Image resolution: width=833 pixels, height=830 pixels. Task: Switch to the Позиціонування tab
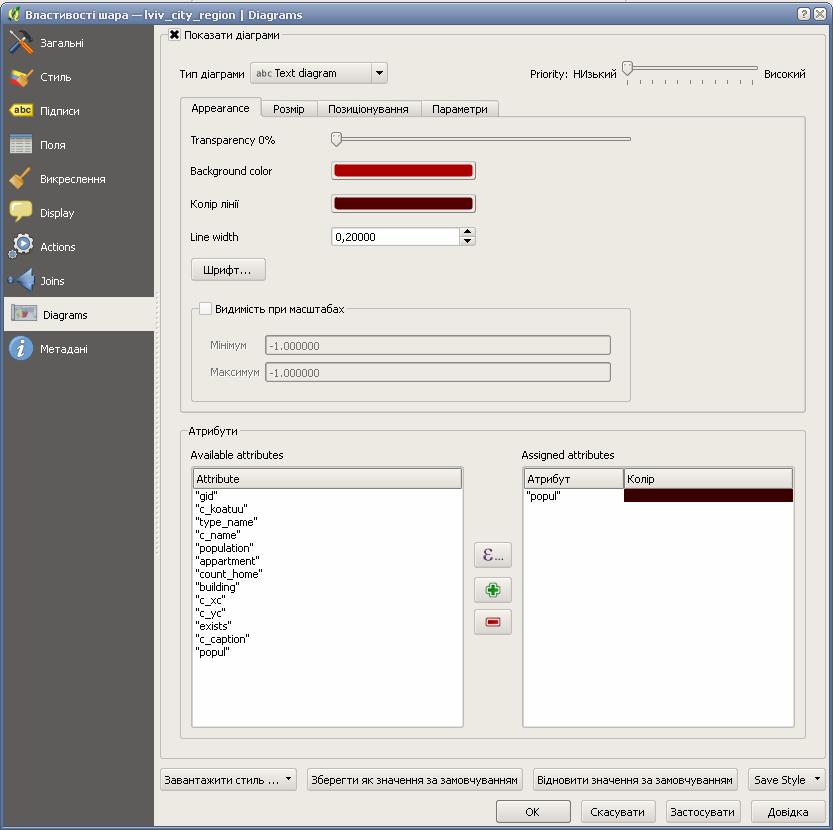pyautogui.click(x=368, y=109)
